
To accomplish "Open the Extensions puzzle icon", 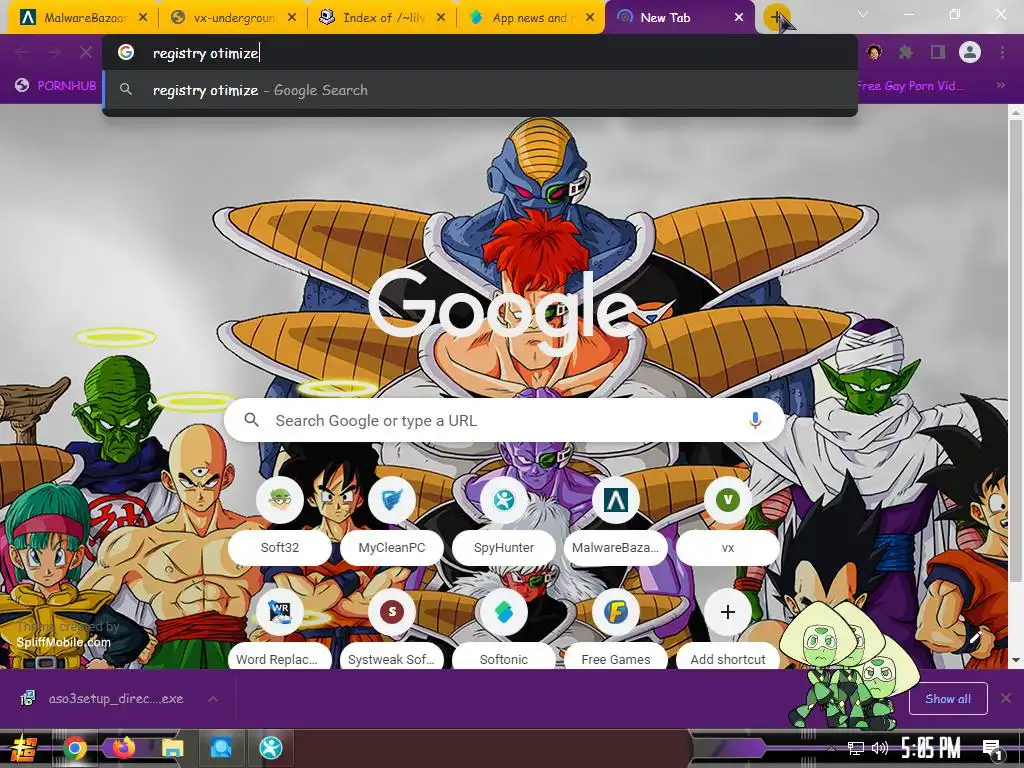I will pos(906,52).
